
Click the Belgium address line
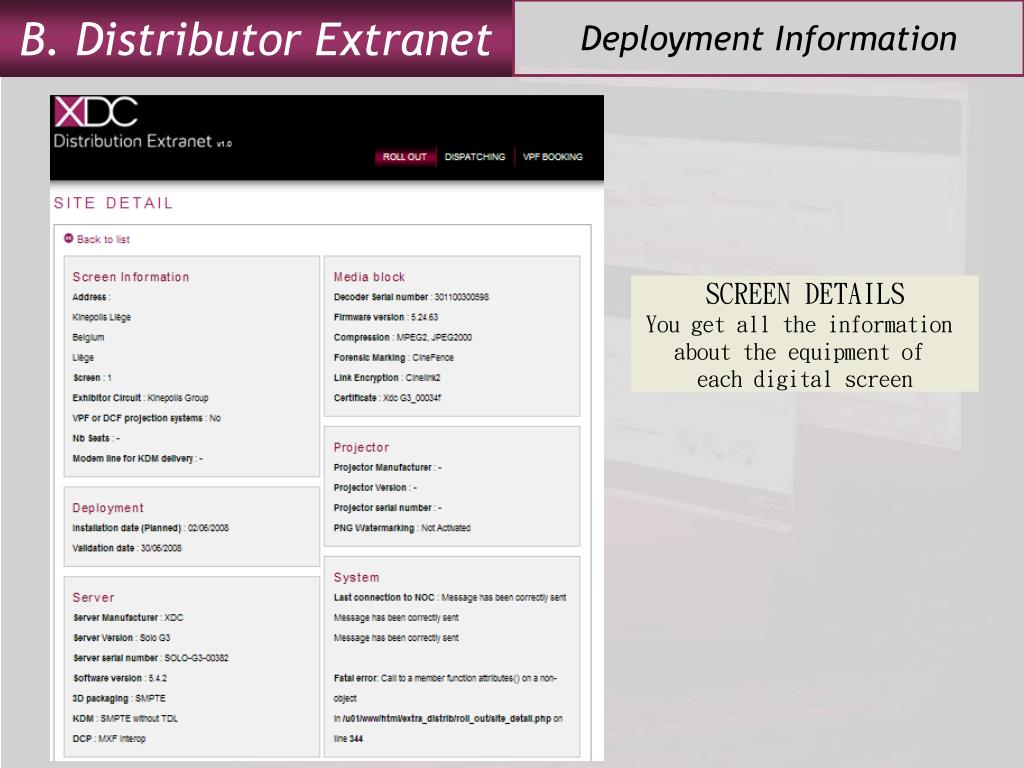[x=88, y=338]
